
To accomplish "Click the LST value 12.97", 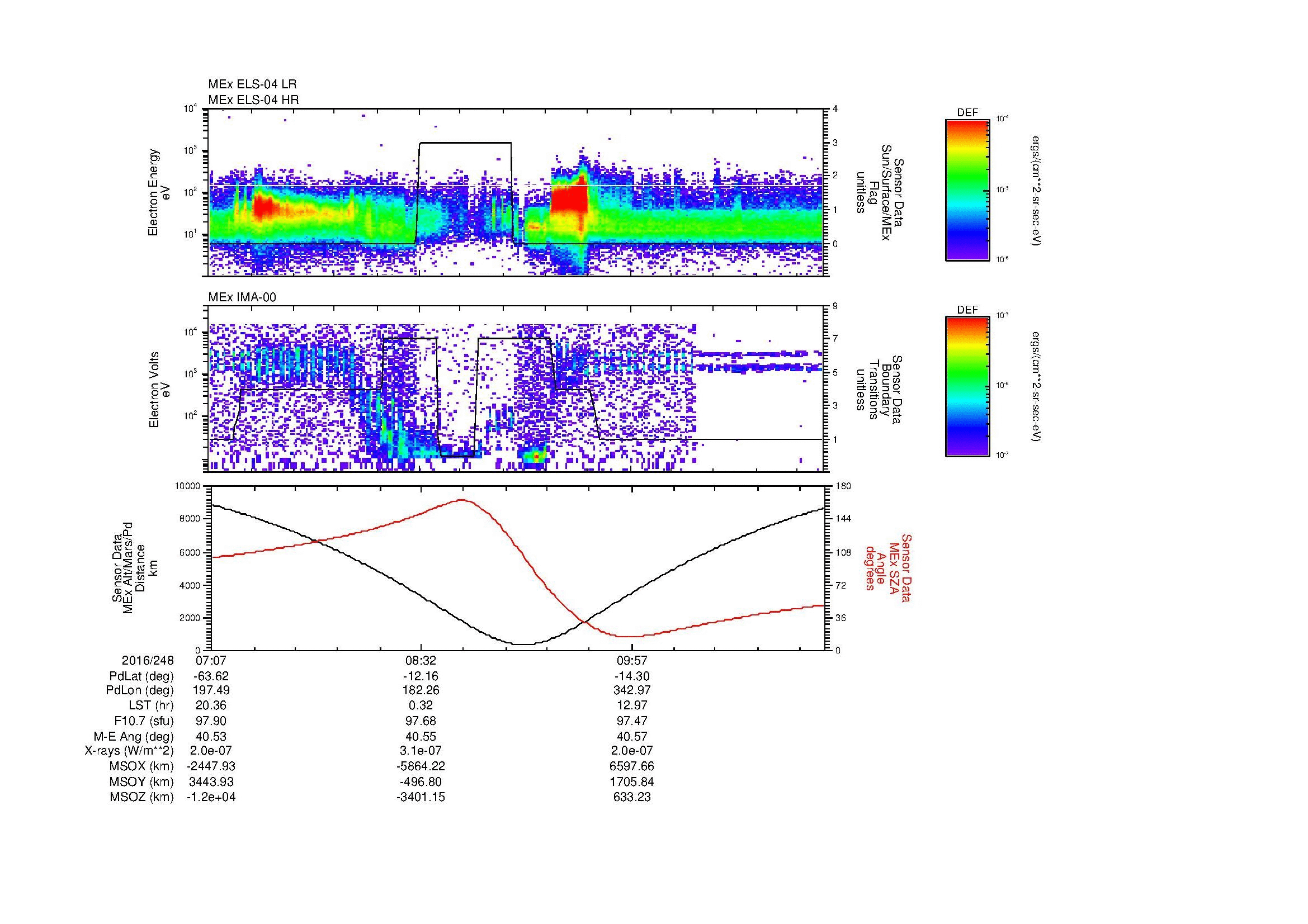I will click(x=632, y=706).
